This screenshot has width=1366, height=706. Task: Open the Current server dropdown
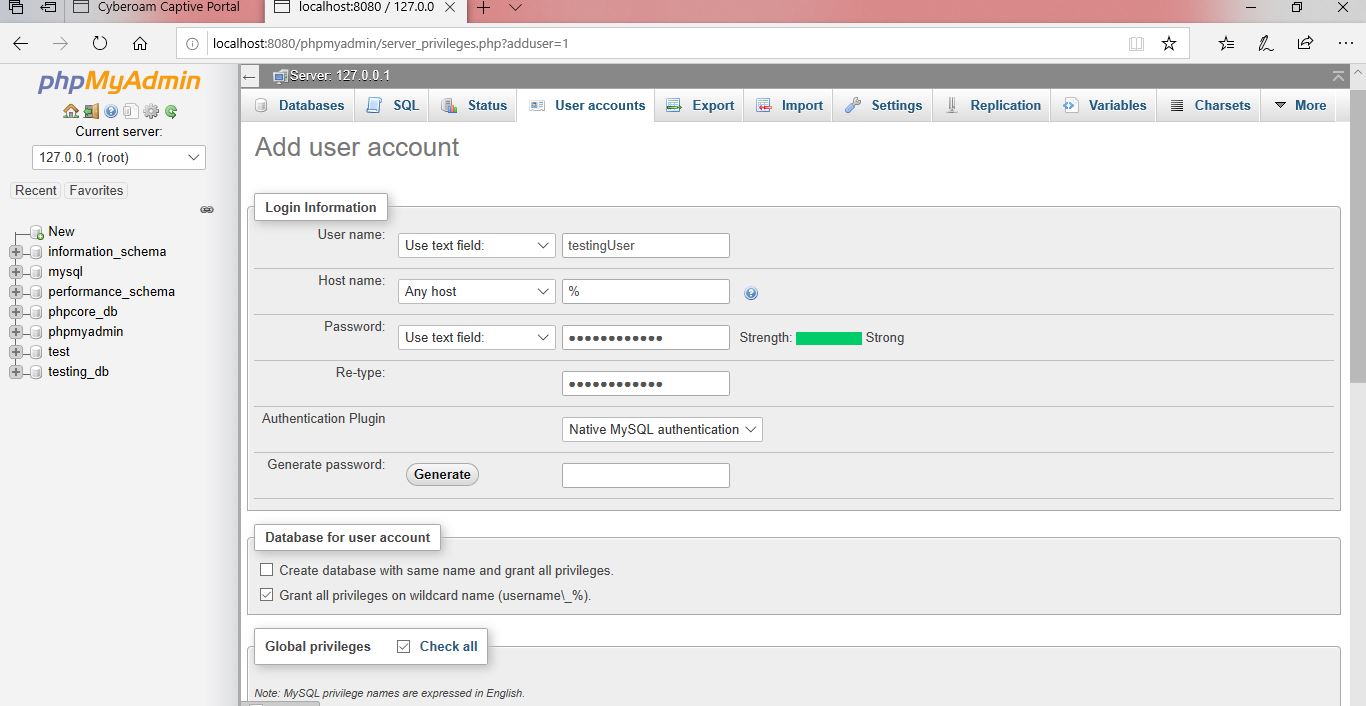pyautogui.click(x=119, y=158)
